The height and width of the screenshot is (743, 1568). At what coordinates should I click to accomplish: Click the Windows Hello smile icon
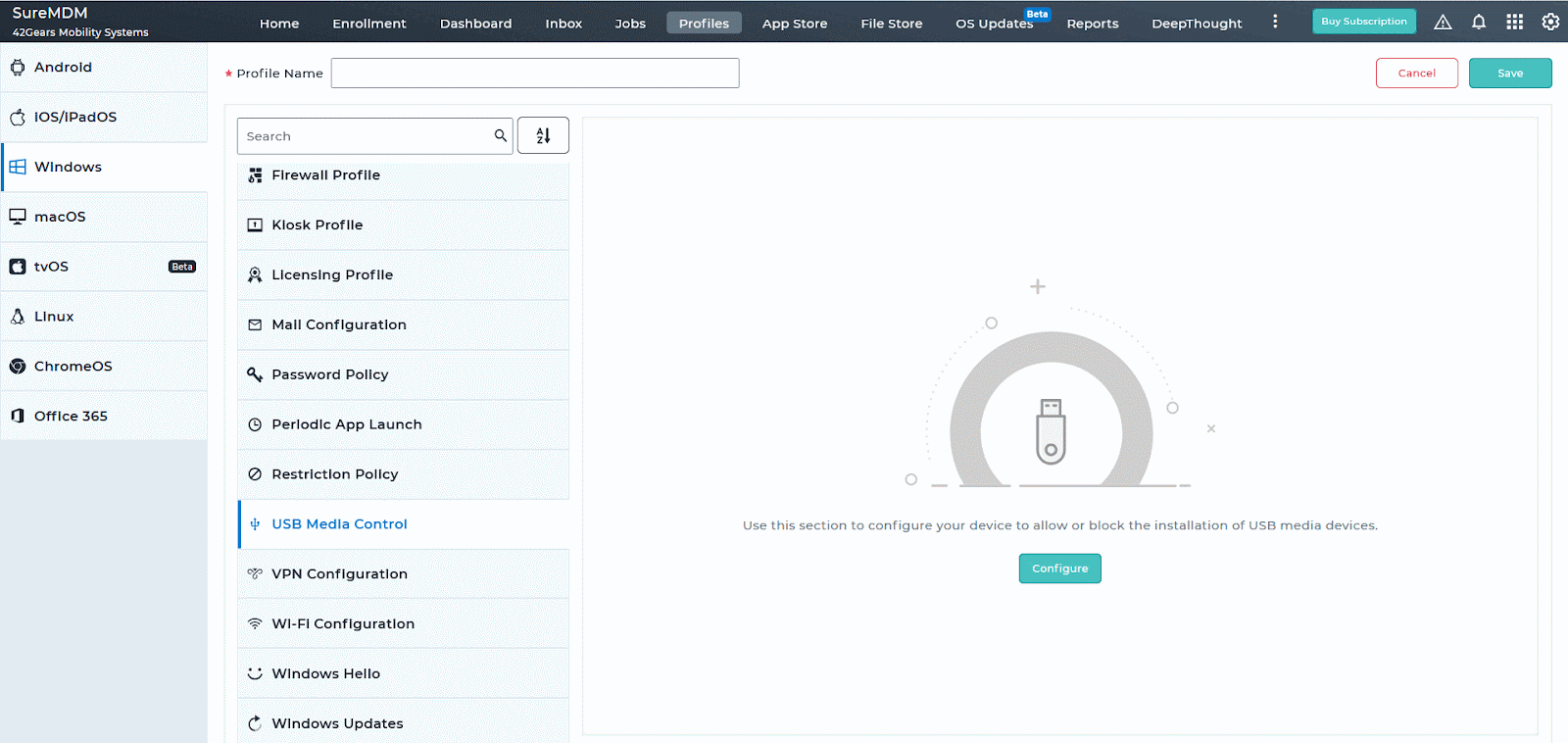pyautogui.click(x=255, y=673)
